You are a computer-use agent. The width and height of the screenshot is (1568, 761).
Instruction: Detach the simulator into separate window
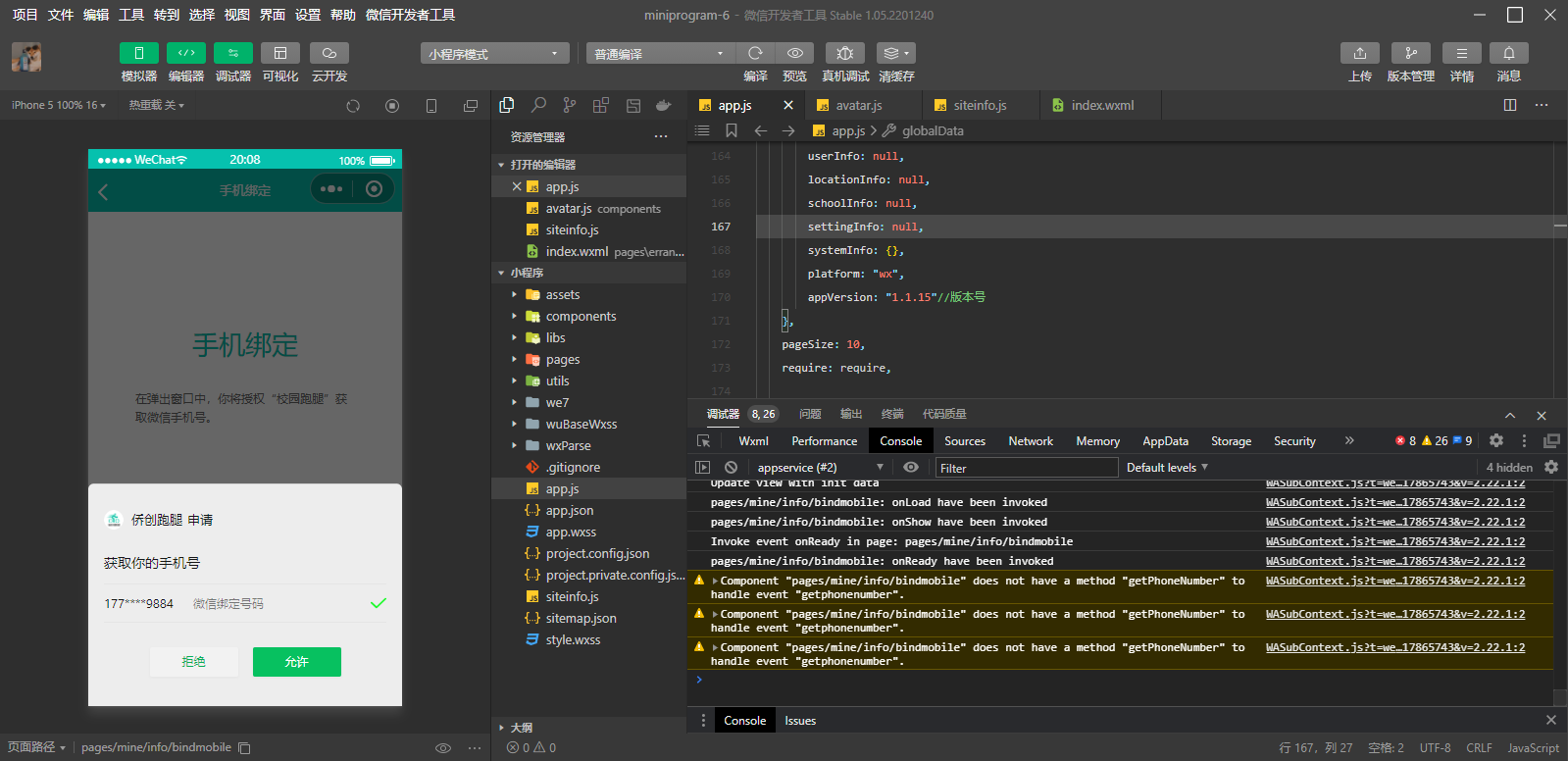pyautogui.click(x=471, y=106)
